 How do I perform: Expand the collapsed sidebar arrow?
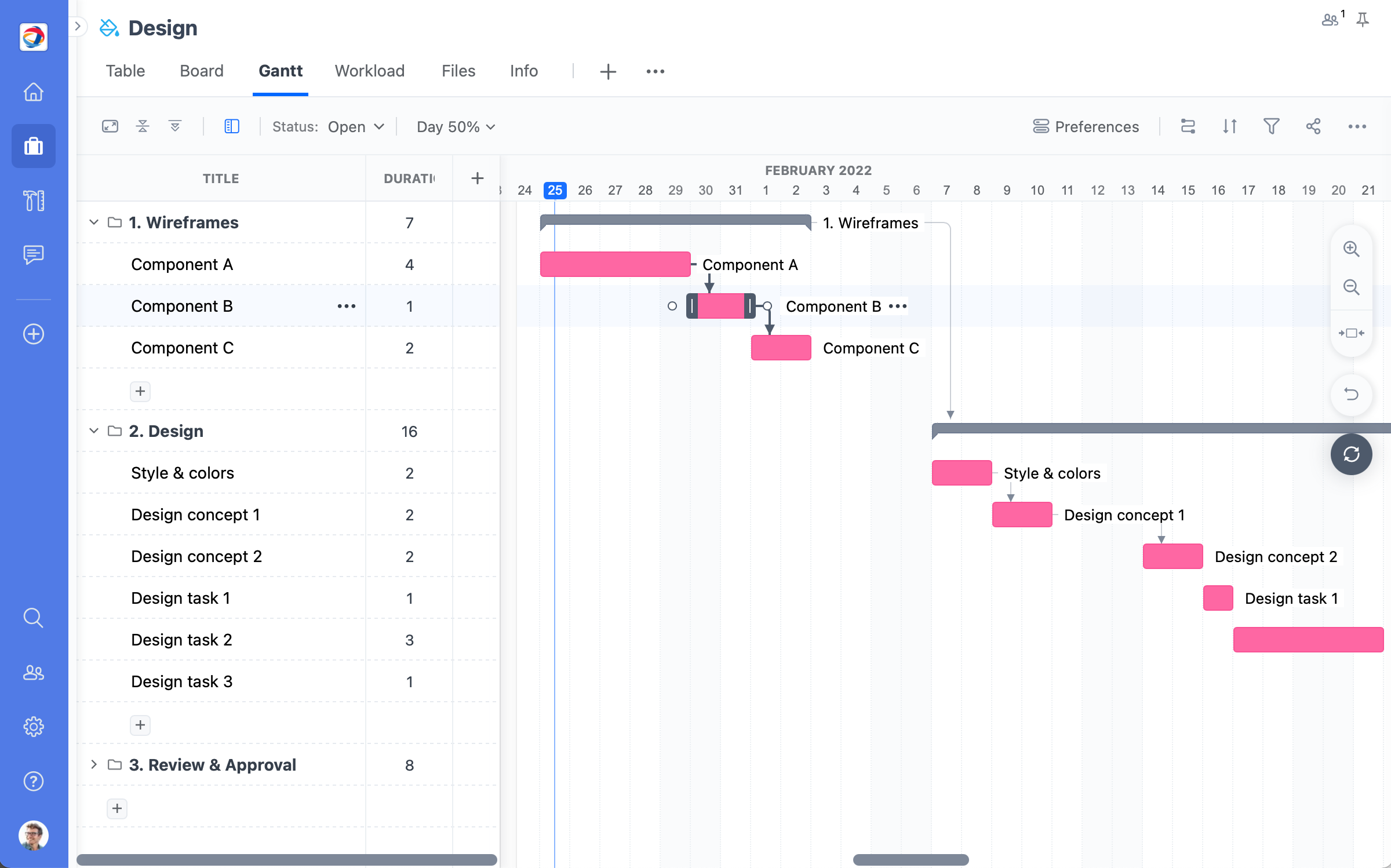click(x=78, y=26)
